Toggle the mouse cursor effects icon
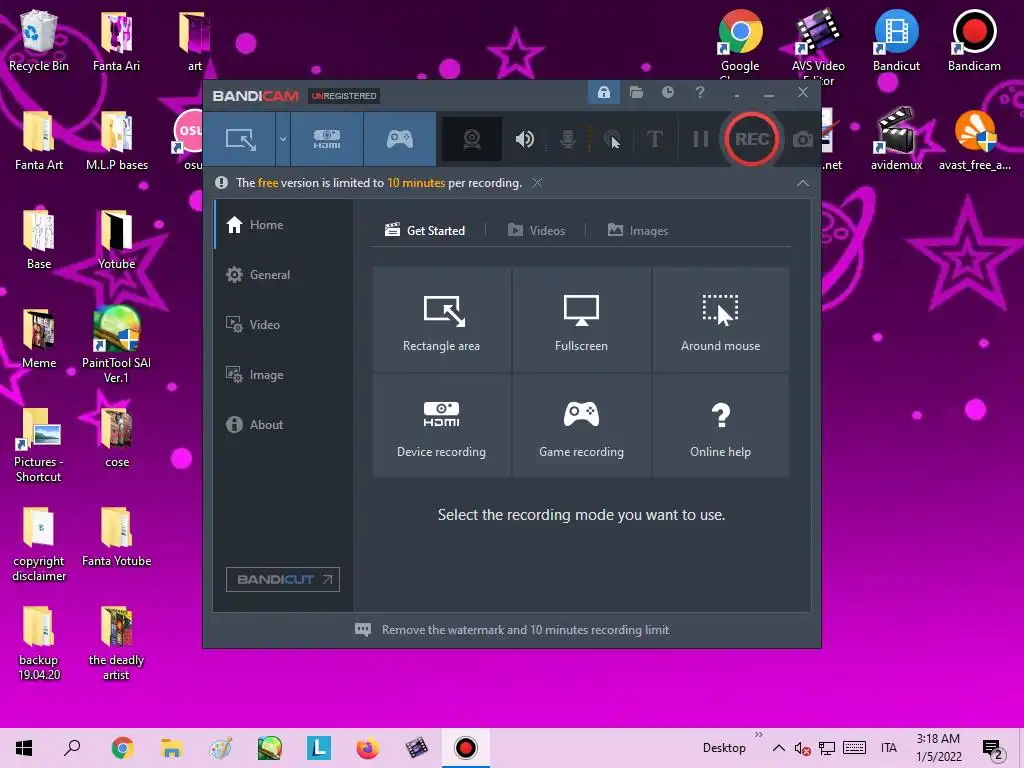 612,139
